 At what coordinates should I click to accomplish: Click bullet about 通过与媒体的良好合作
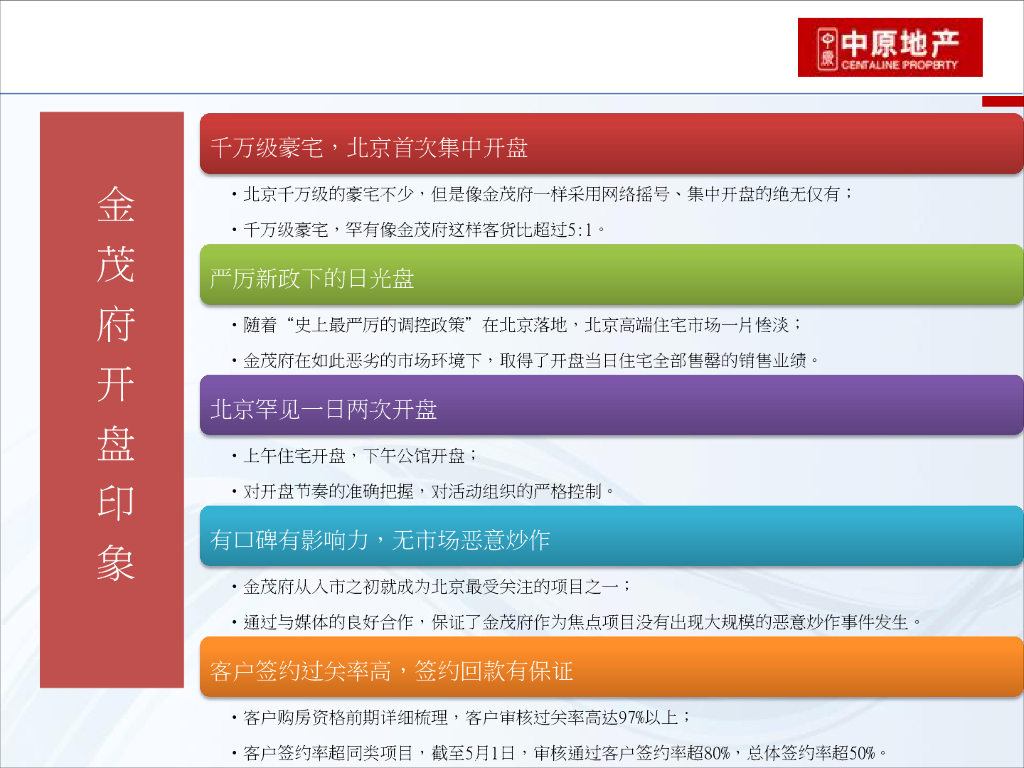pyautogui.click(x=576, y=622)
